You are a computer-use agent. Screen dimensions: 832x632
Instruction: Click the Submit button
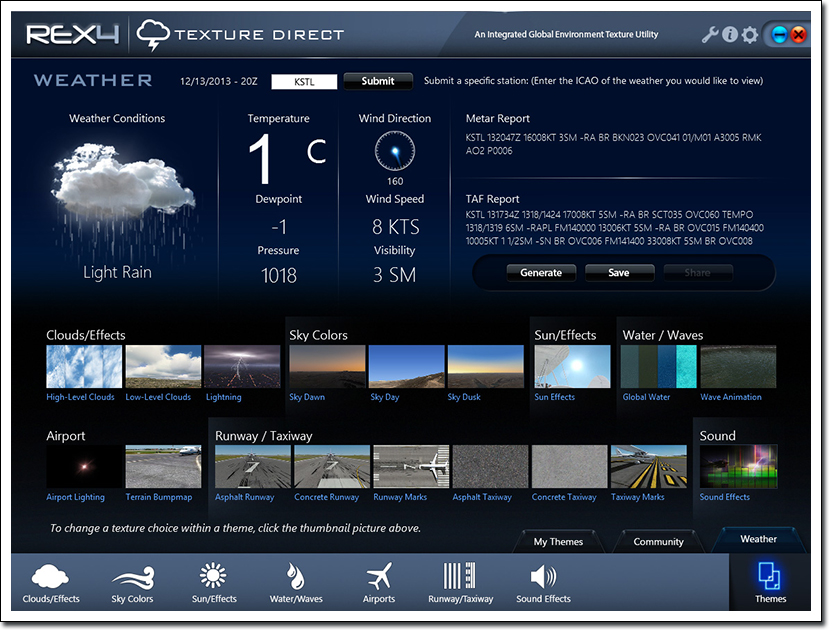[x=378, y=81]
